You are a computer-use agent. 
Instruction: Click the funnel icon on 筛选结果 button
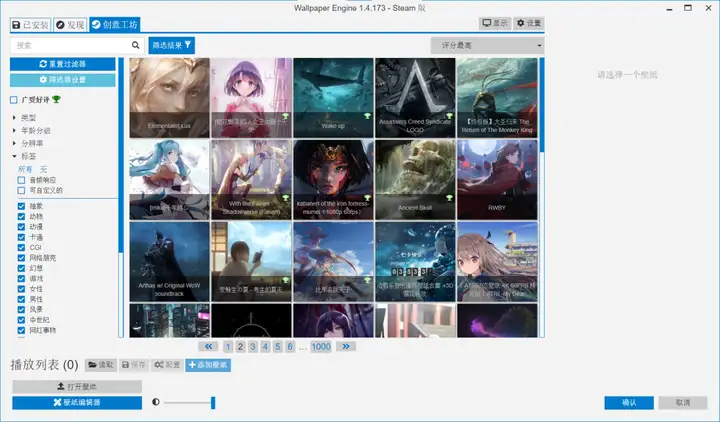click(188, 45)
